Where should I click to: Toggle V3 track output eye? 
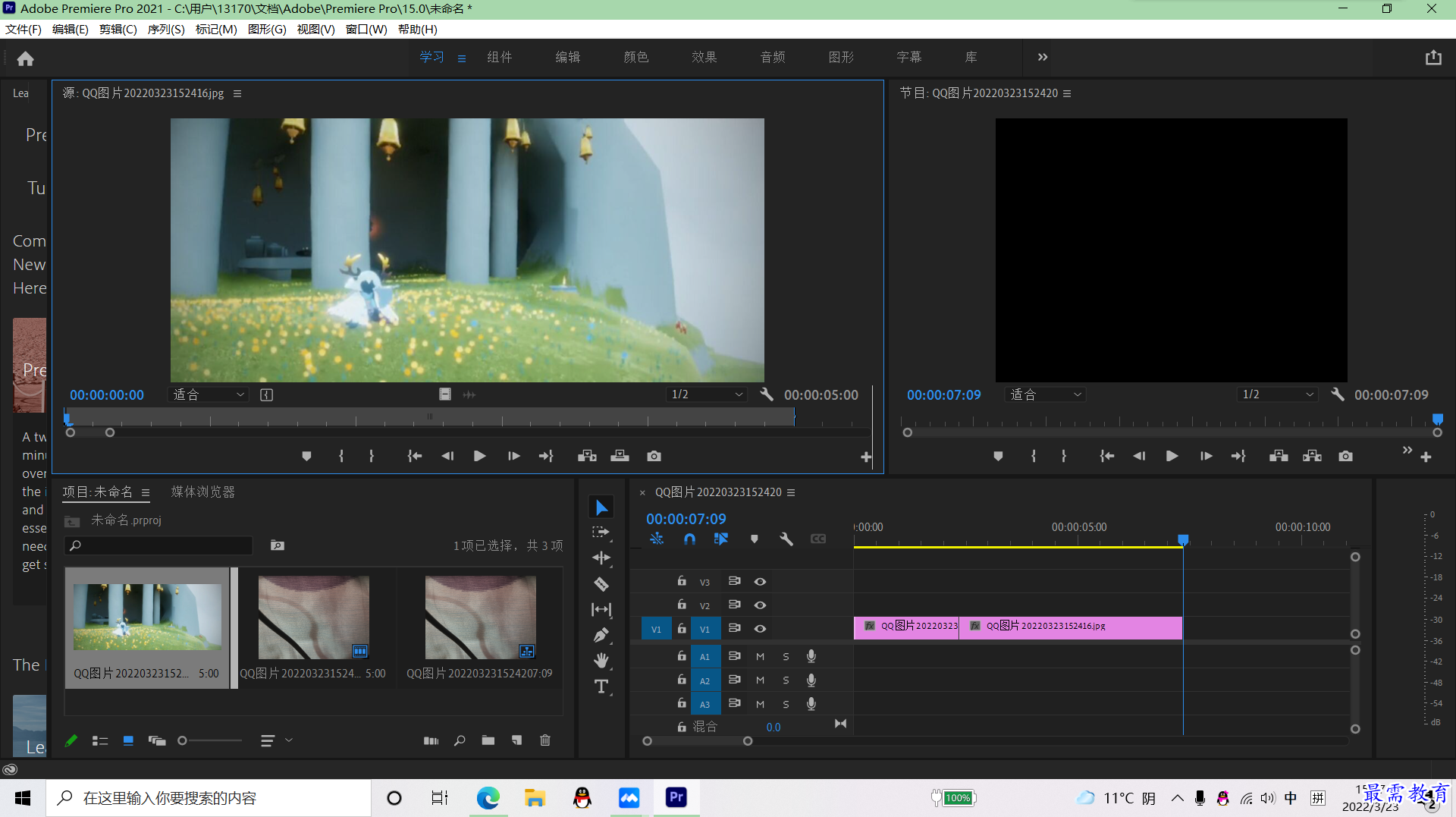click(x=760, y=582)
